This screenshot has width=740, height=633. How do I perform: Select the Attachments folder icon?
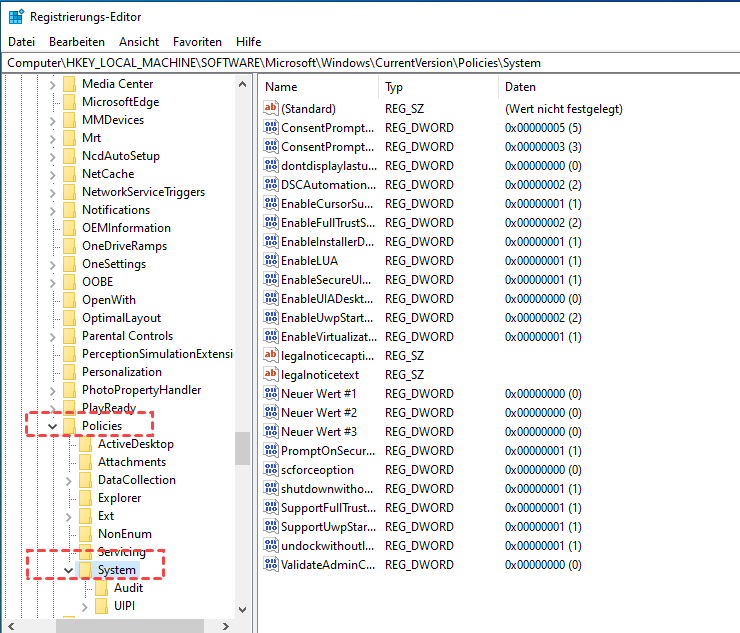[85, 462]
